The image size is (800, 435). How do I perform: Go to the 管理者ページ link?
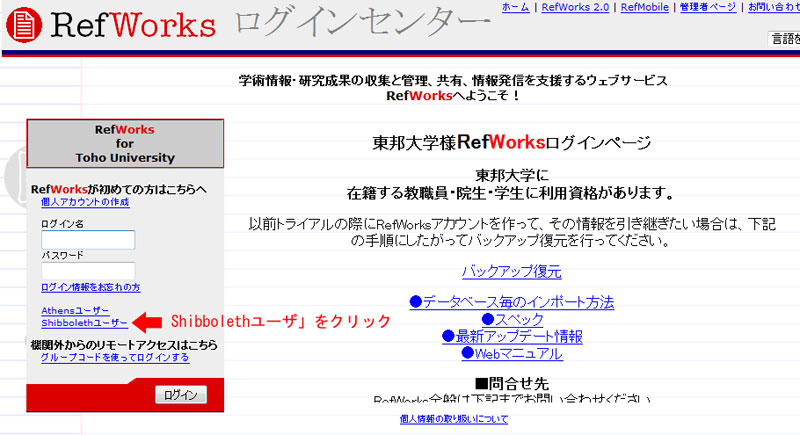click(x=708, y=7)
